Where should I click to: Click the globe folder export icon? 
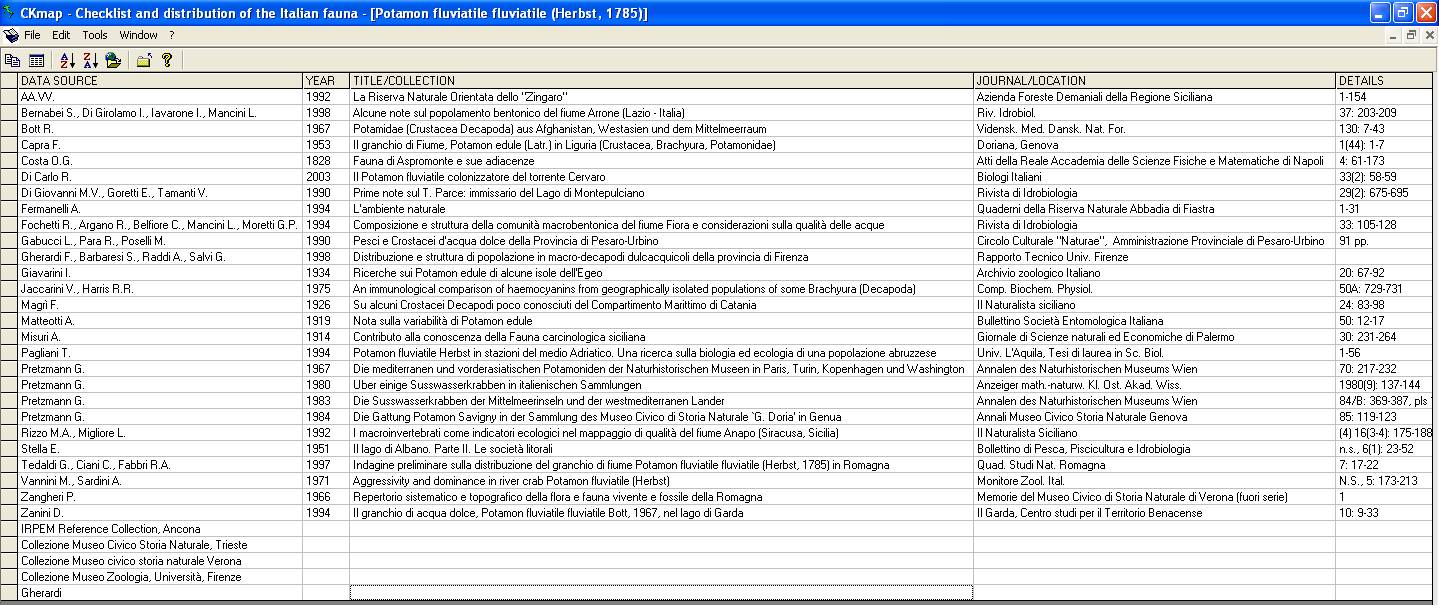point(113,61)
